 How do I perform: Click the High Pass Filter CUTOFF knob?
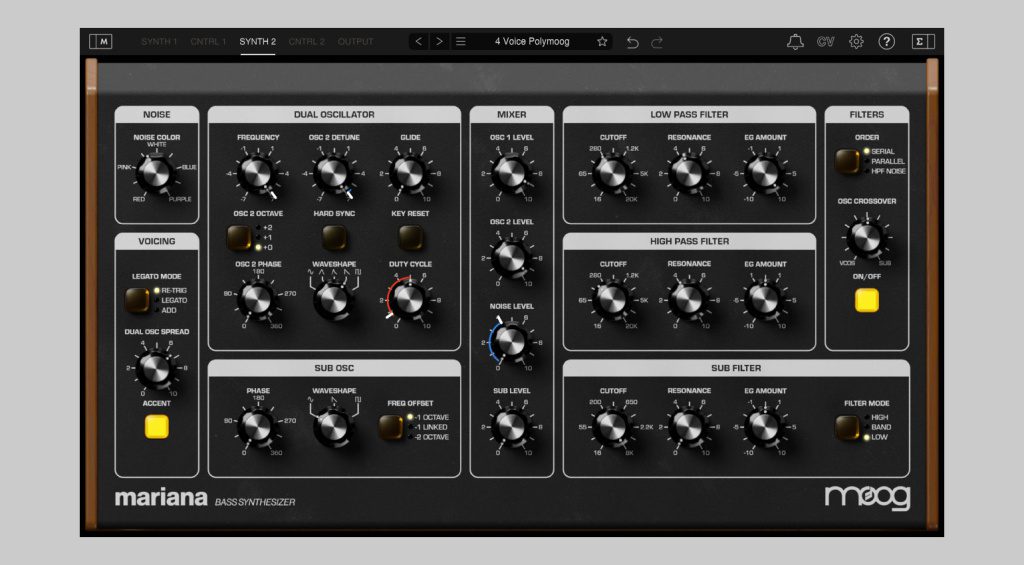tap(612, 299)
